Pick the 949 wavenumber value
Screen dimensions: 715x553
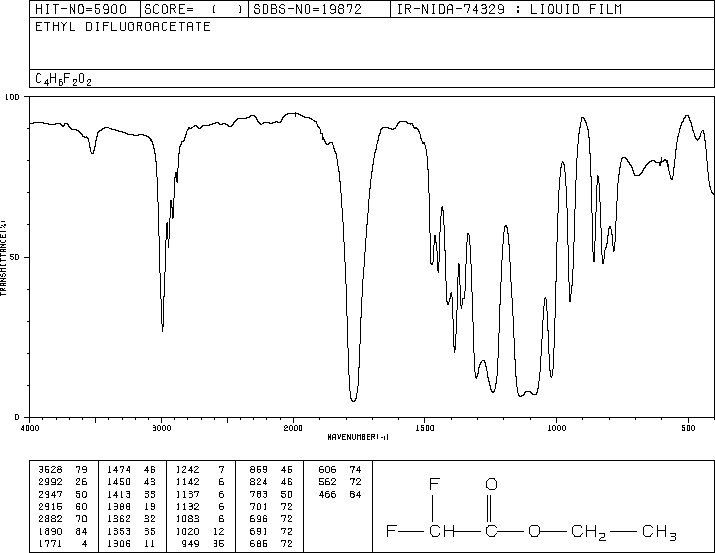[x=190, y=544]
